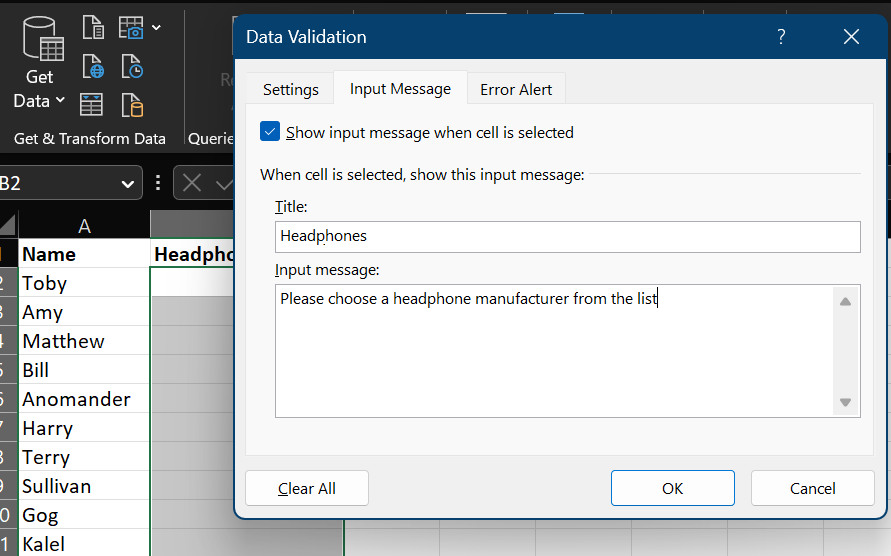Click the Existing Connections icon
The image size is (891, 556).
click(132, 105)
